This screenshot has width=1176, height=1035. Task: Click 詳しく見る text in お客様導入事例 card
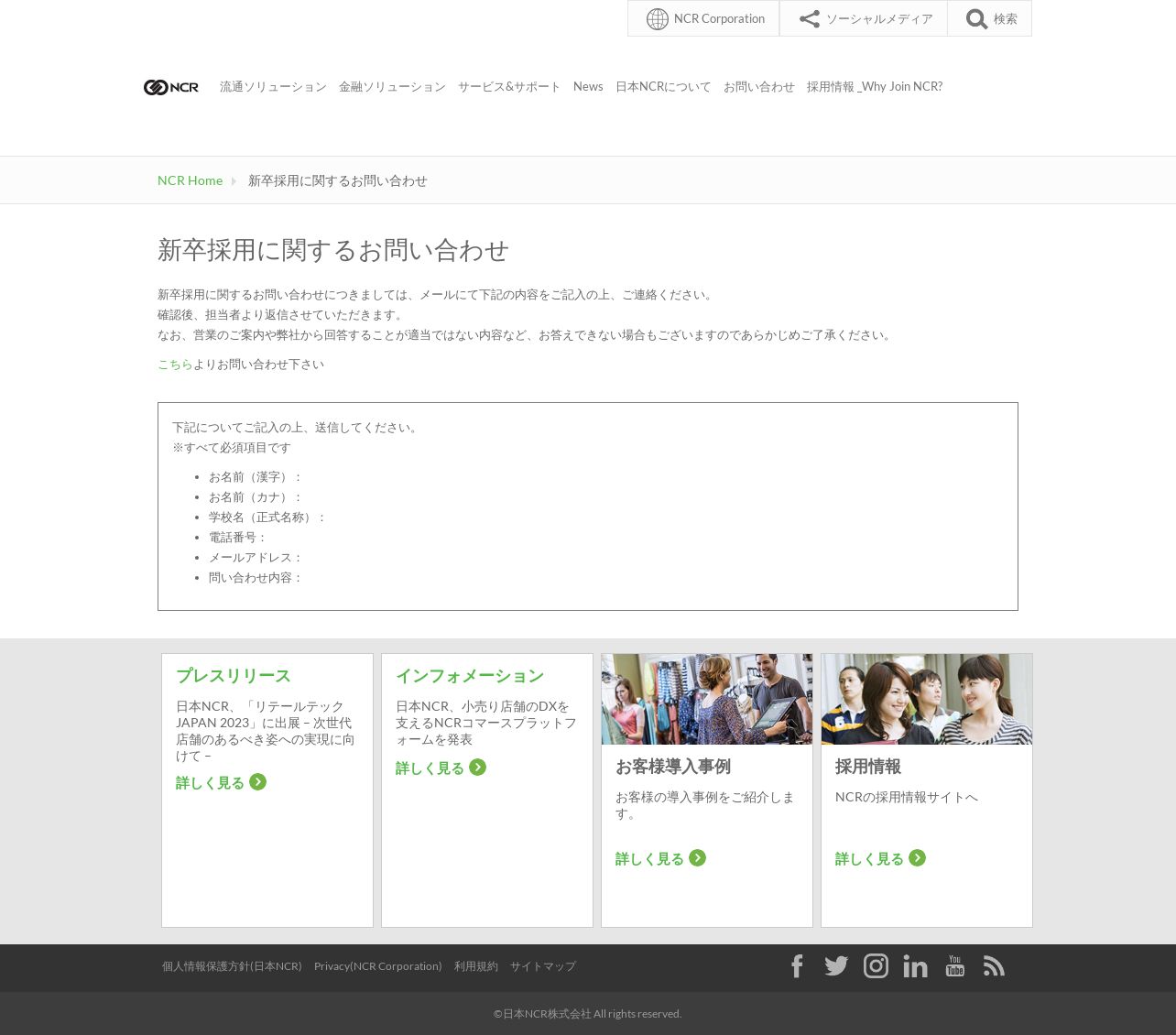click(649, 859)
